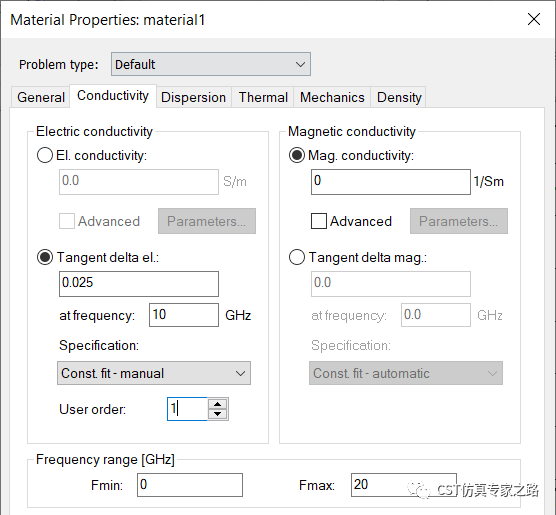Image resolution: width=556 pixels, height=515 pixels.
Task: Increase User order with up arrow
Action: coord(217,404)
